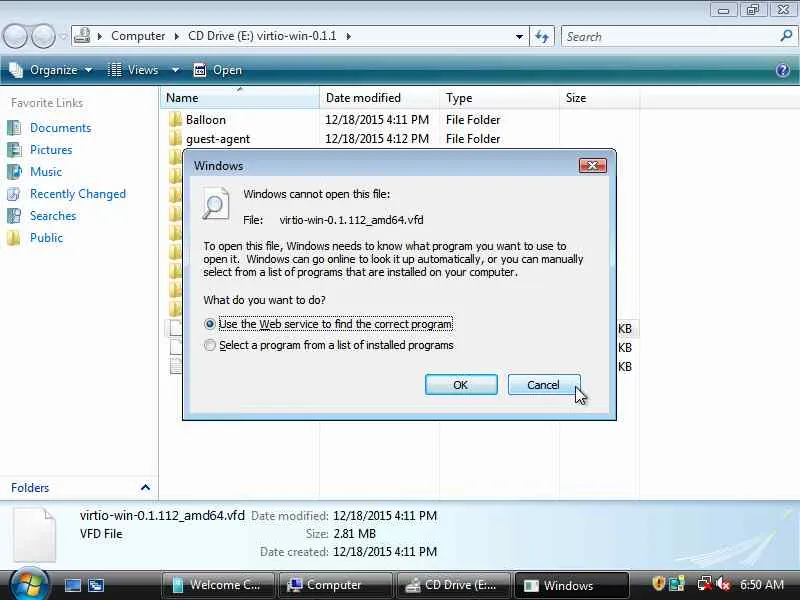Click the Back navigation arrow button

point(15,37)
